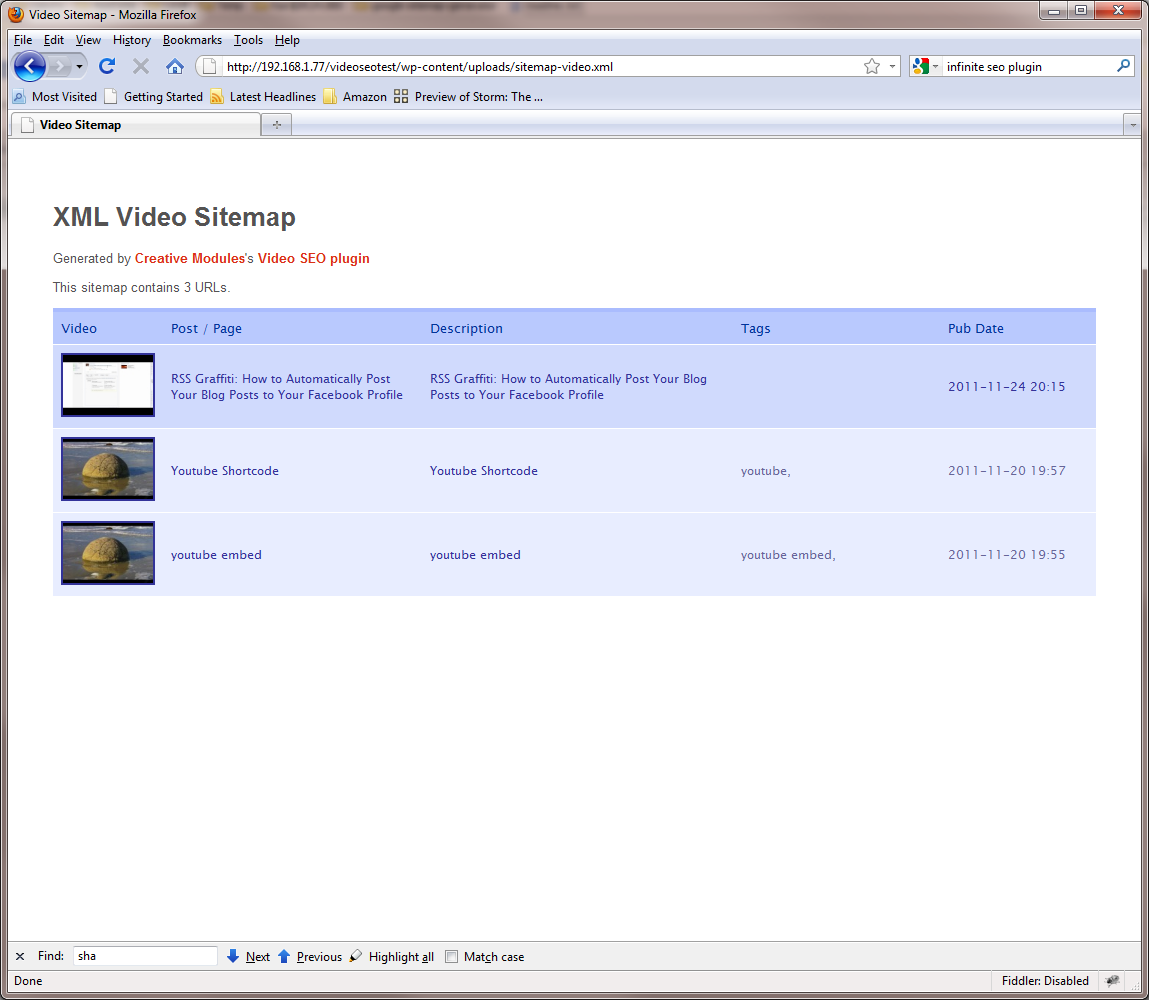Reload the page with the Refresh icon

tap(107, 67)
